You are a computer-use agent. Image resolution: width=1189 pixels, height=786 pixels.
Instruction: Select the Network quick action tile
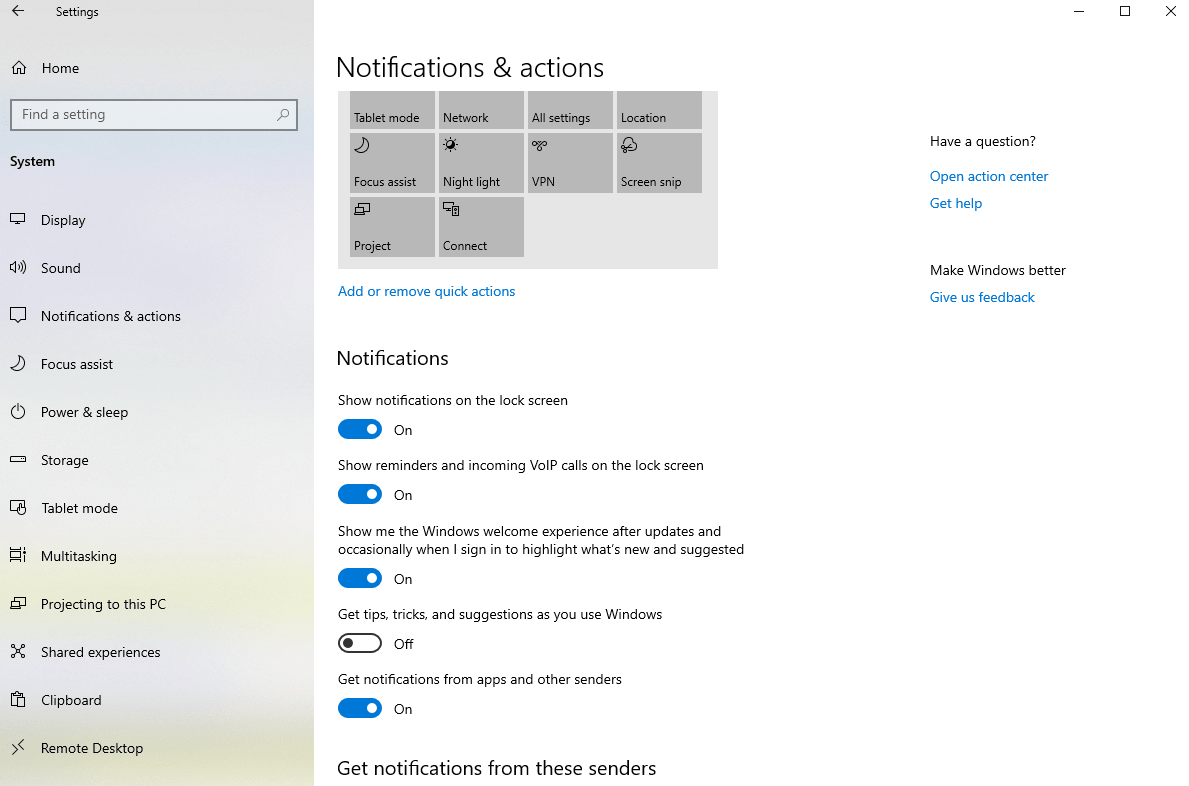[481, 110]
